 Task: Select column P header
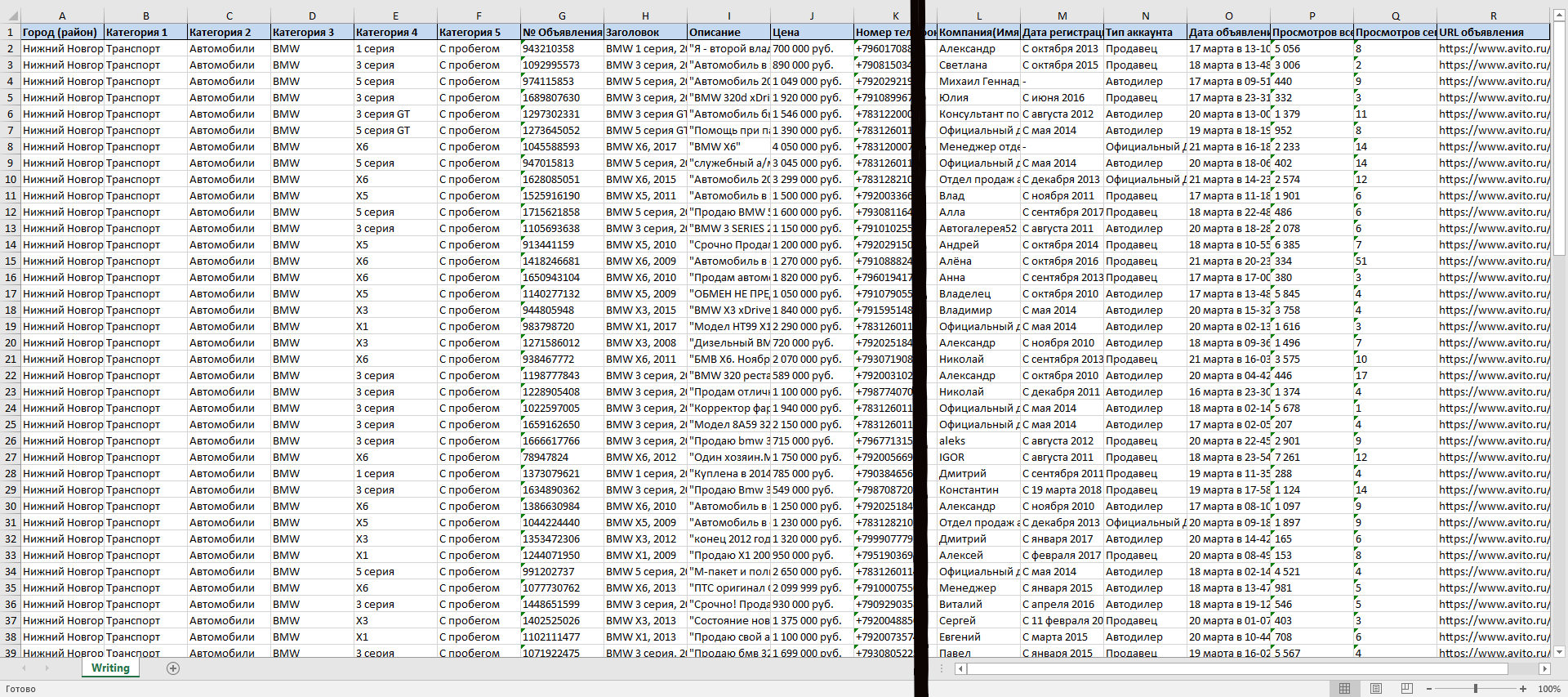pyautogui.click(x=1312, y=16)
